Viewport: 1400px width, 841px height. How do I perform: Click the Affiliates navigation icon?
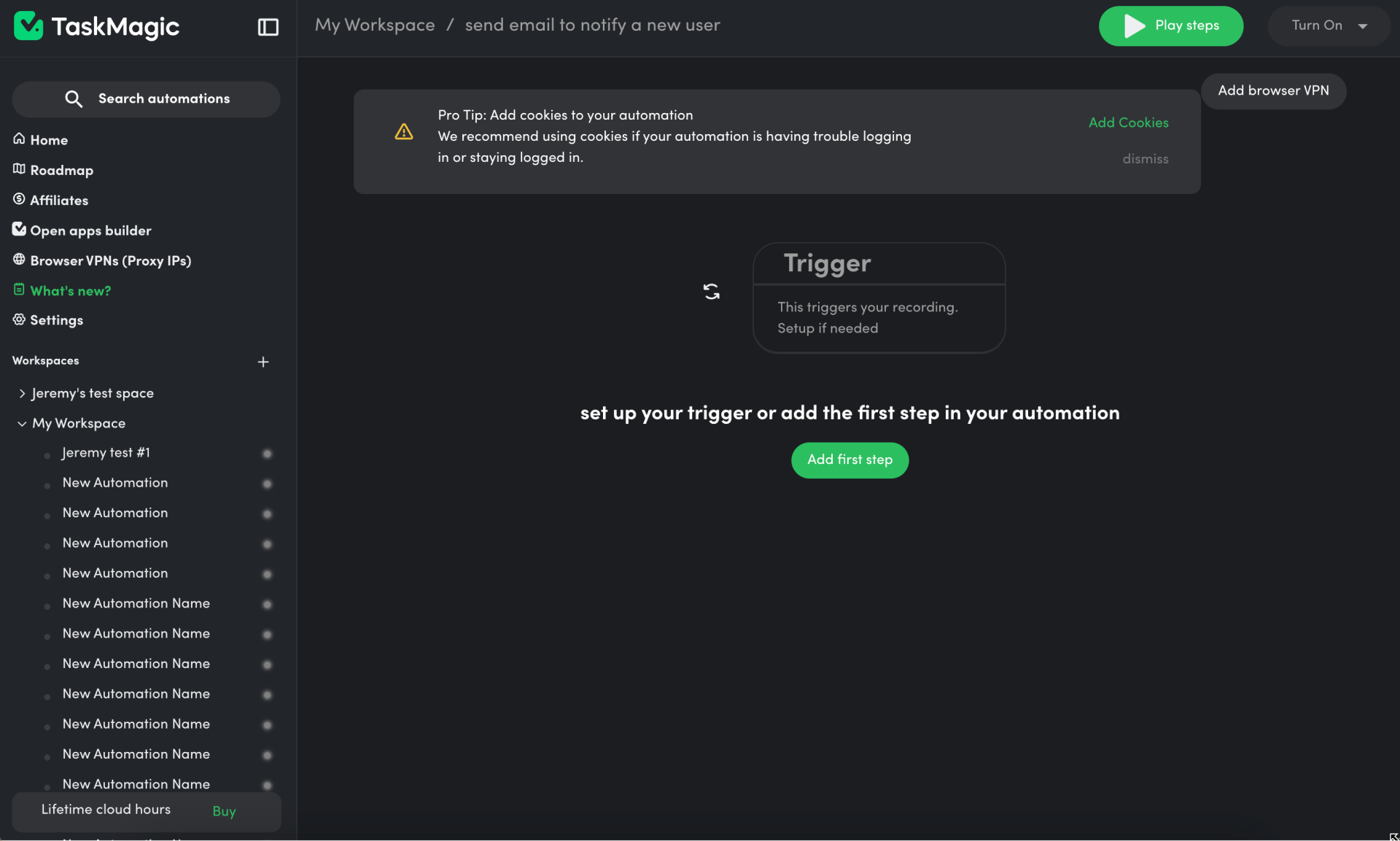[19, 199]
